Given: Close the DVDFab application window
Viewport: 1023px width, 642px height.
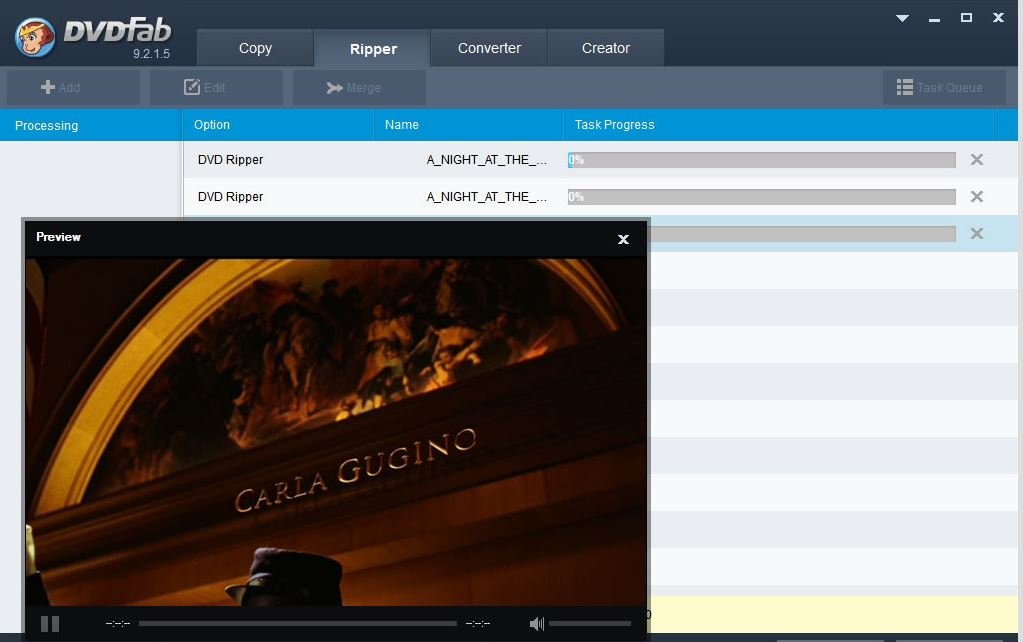Looking at the screenshot, I should pyautogui.click(x=998, y=18).
